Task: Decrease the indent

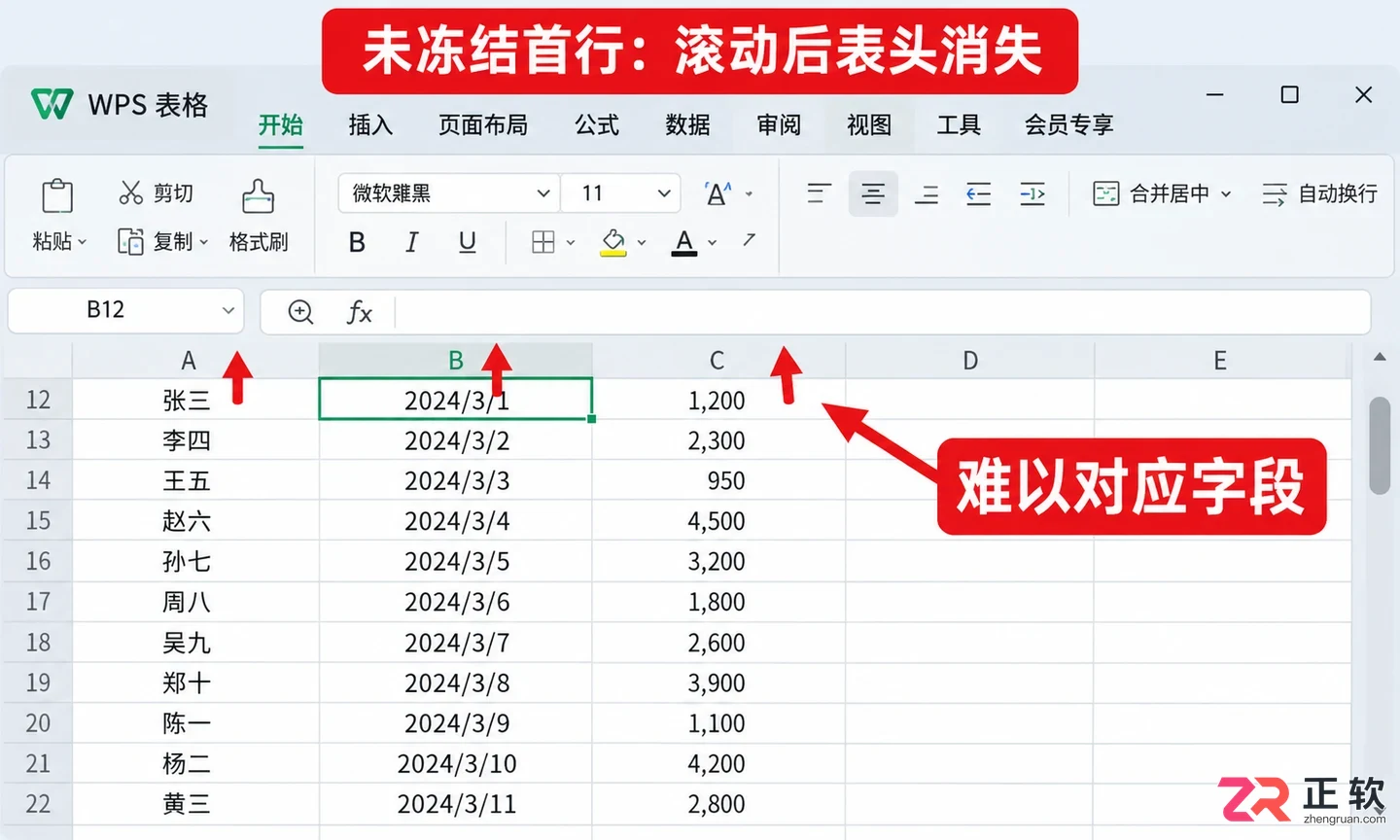Action: (x=978, y=193)
